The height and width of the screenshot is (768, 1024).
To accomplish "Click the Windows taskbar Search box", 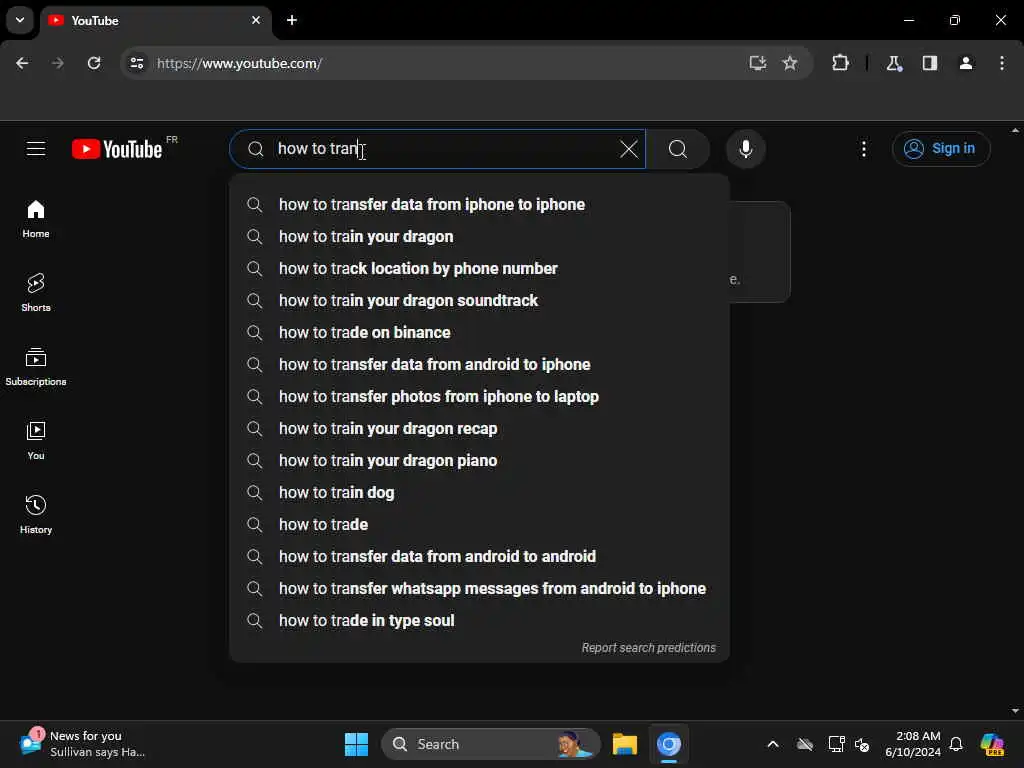I will [491, 744].
